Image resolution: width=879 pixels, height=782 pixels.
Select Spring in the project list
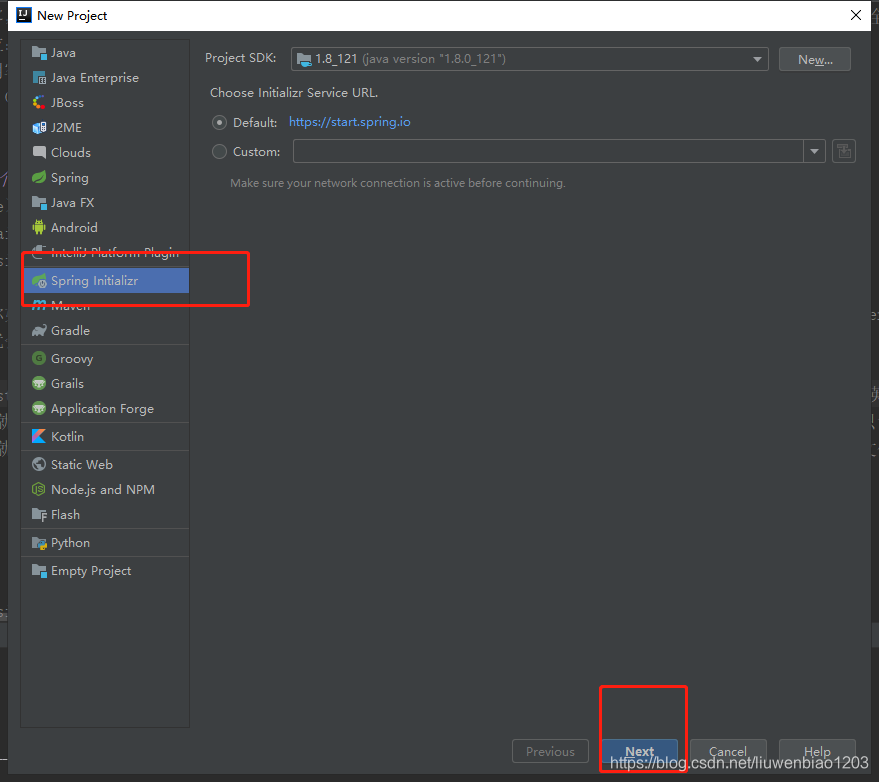[105, 178]
